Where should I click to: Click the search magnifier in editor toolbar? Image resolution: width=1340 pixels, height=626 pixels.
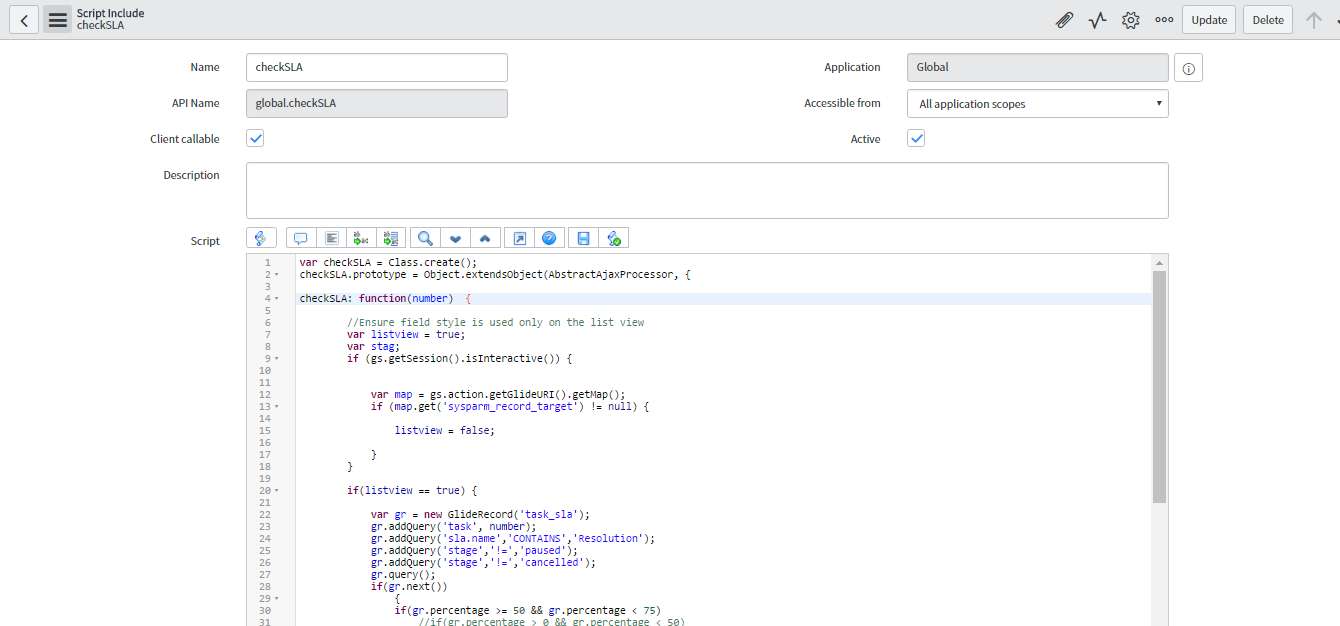(x=425, y=238)
